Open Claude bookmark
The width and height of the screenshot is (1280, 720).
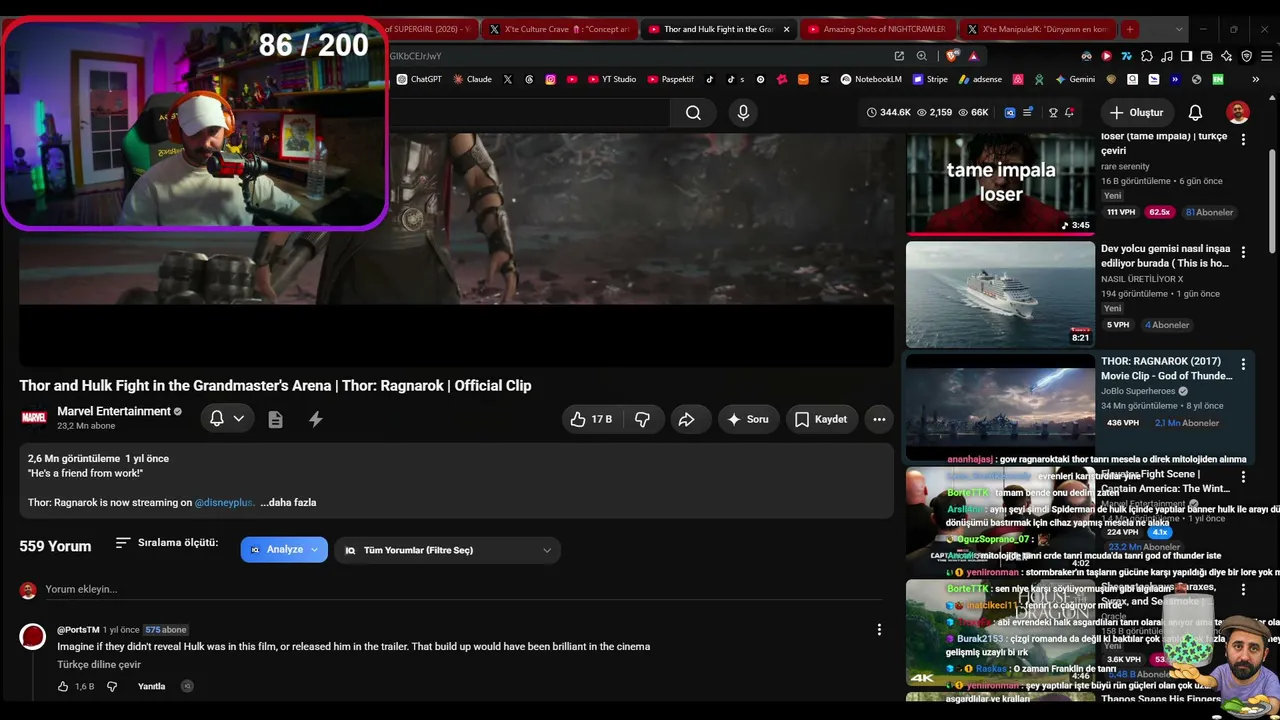(x=472, y=79)
